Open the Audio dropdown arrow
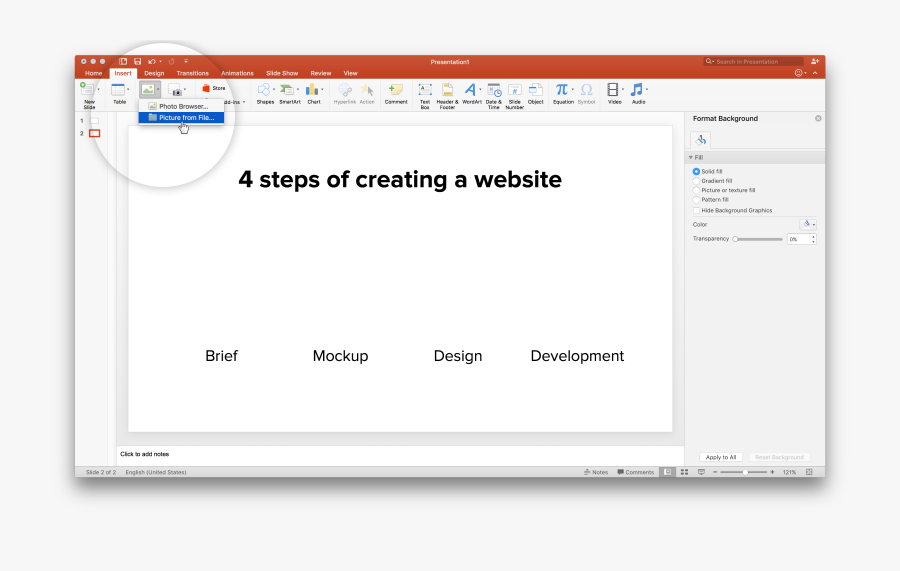 pyautogui.click(x=647, y=90)
